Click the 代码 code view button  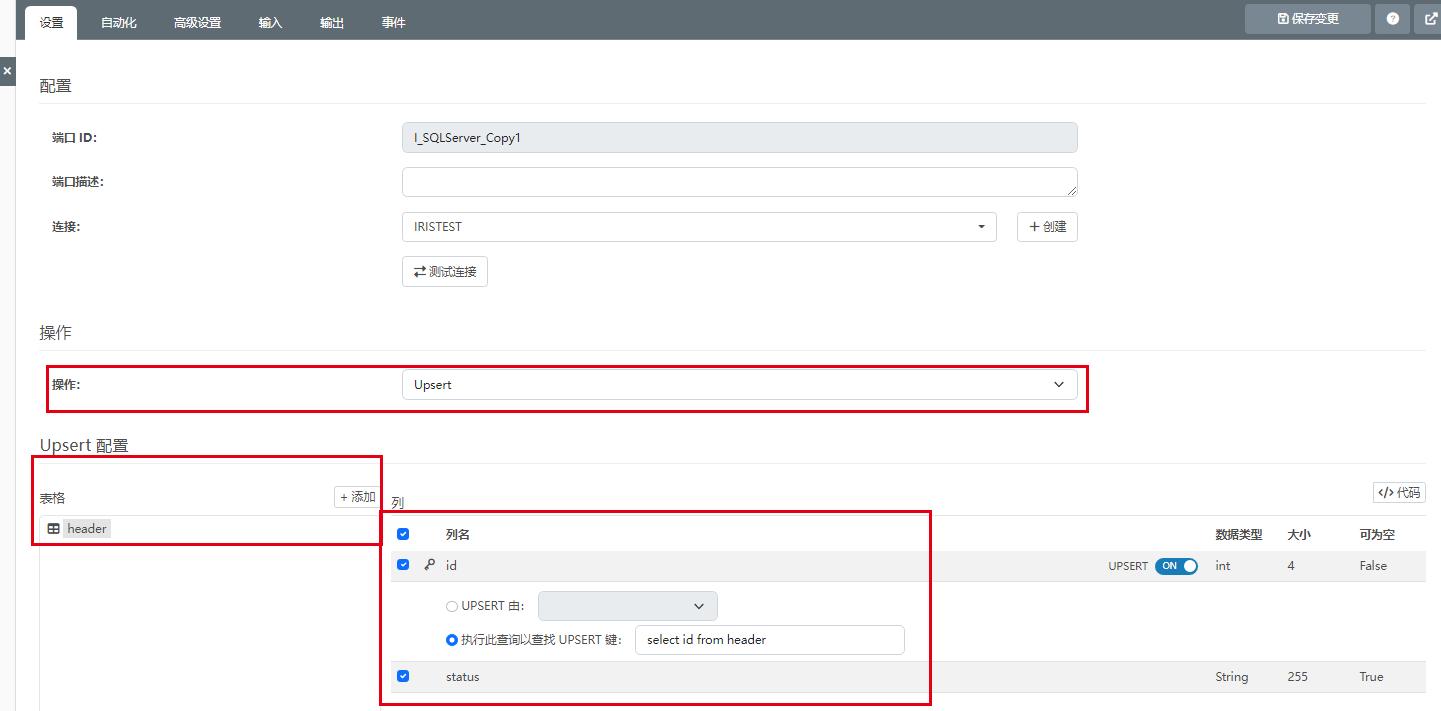point(1399,492)
